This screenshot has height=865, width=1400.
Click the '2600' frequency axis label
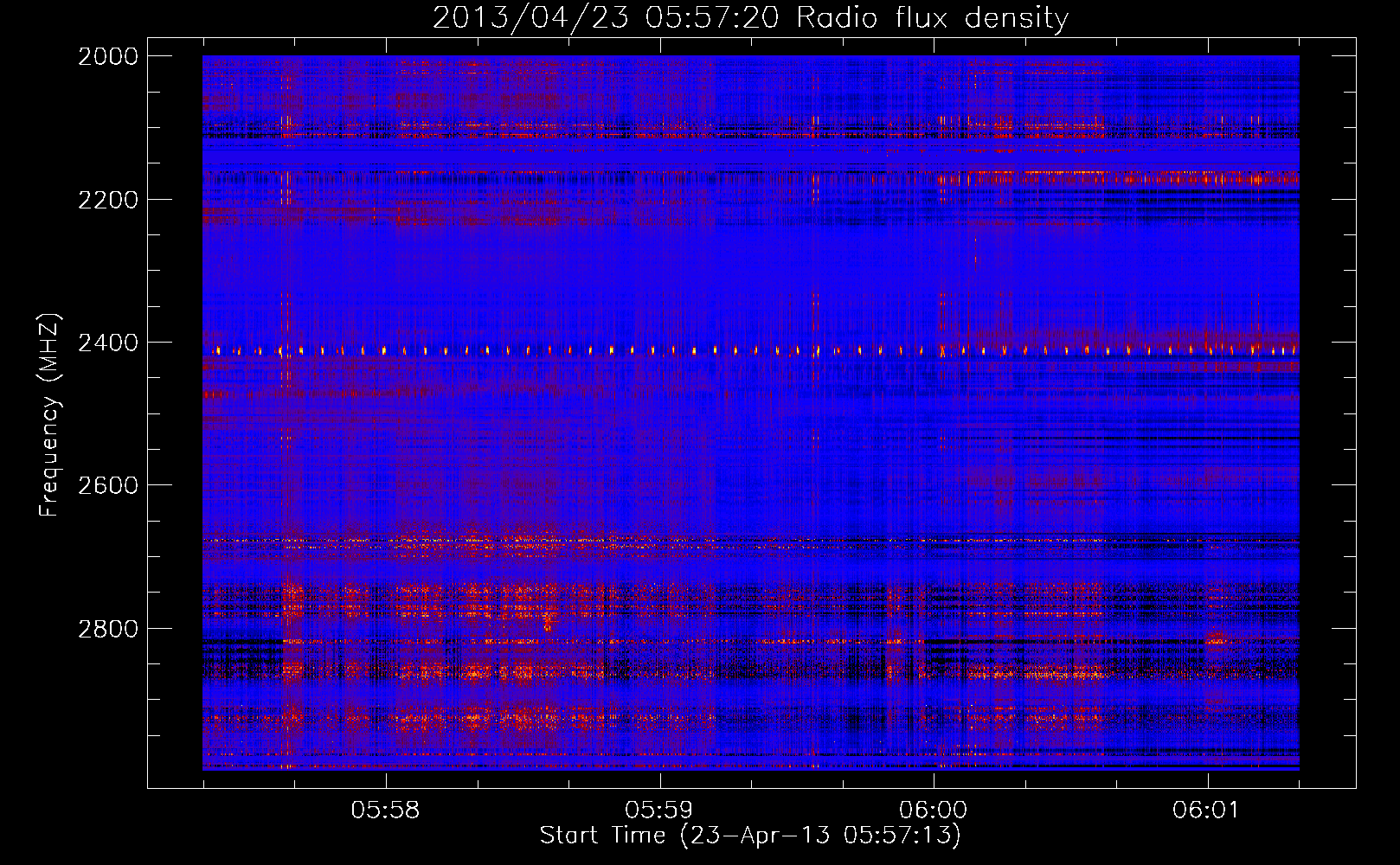[107, 485]
